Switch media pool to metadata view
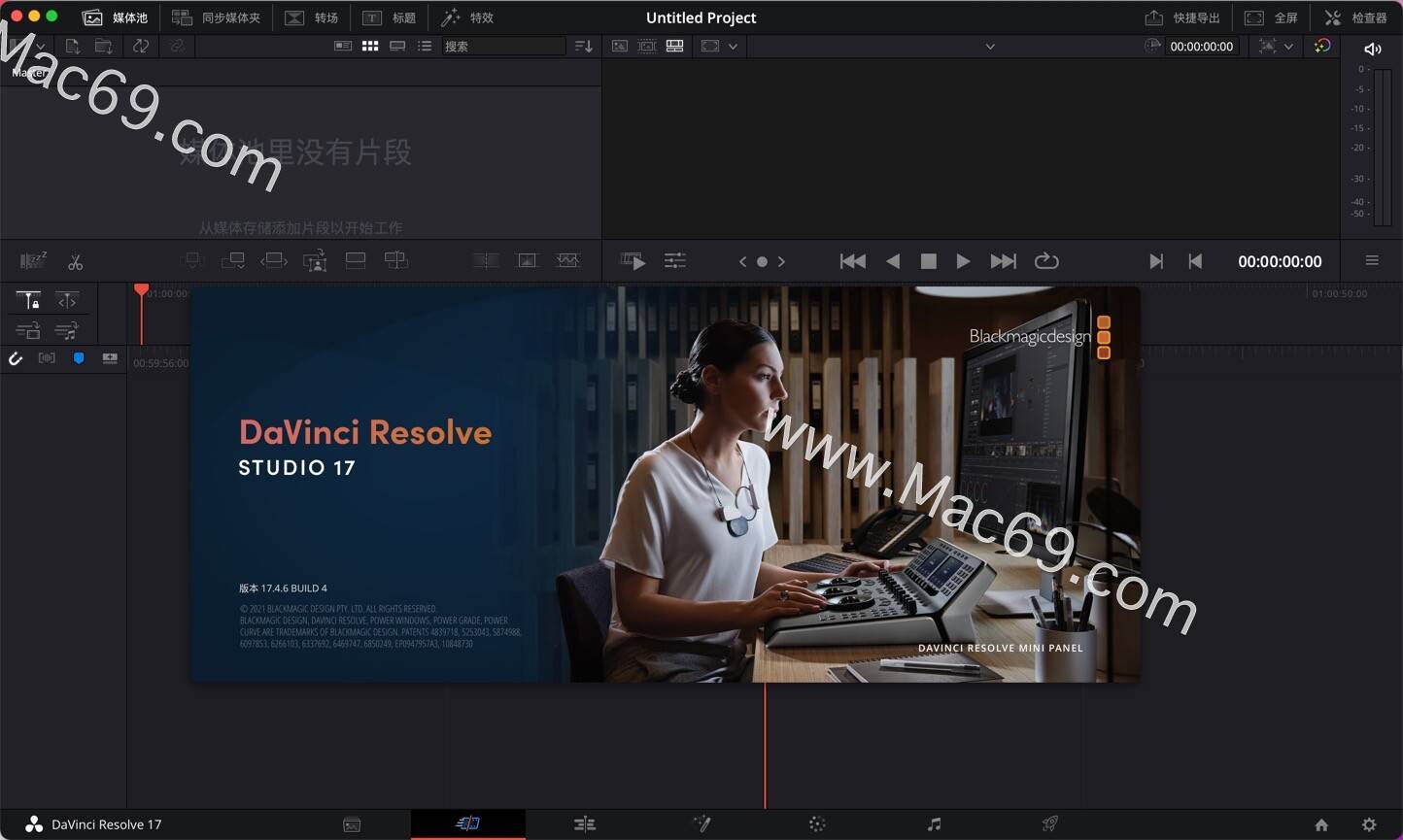Screen dimensions: 1403x840 coord(343,46)
